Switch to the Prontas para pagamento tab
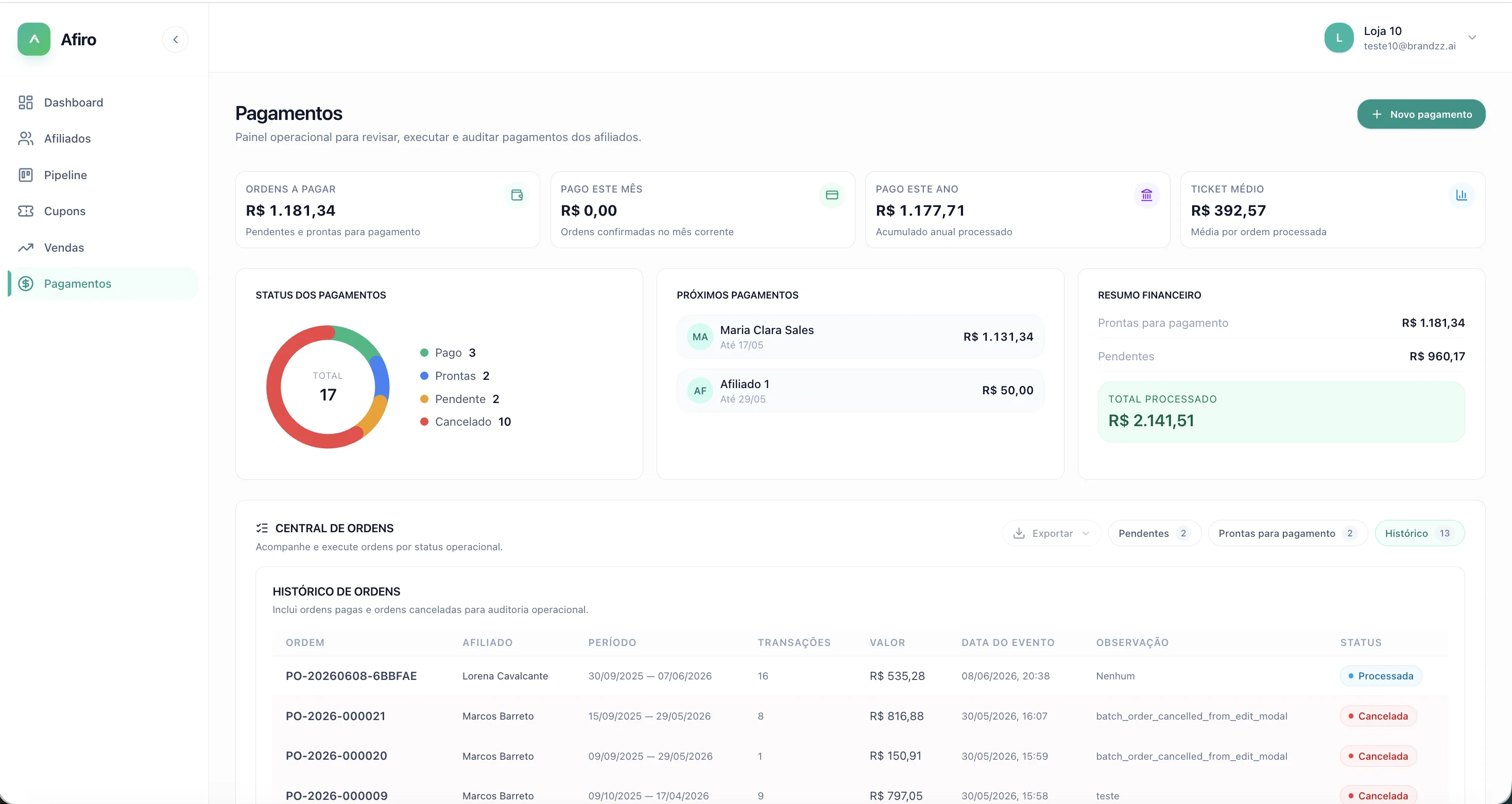The image size is (1512, 804). [x=1288, y=533]
